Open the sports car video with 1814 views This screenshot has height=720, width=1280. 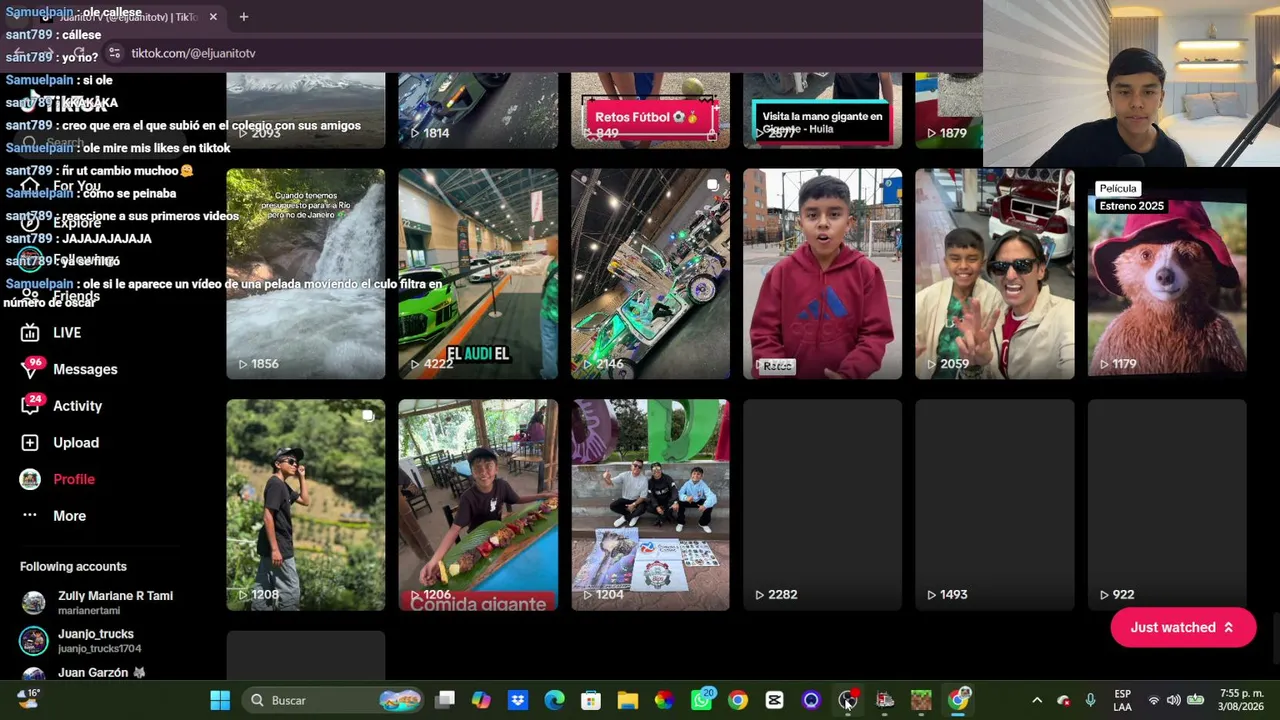(x=478, y=110)
